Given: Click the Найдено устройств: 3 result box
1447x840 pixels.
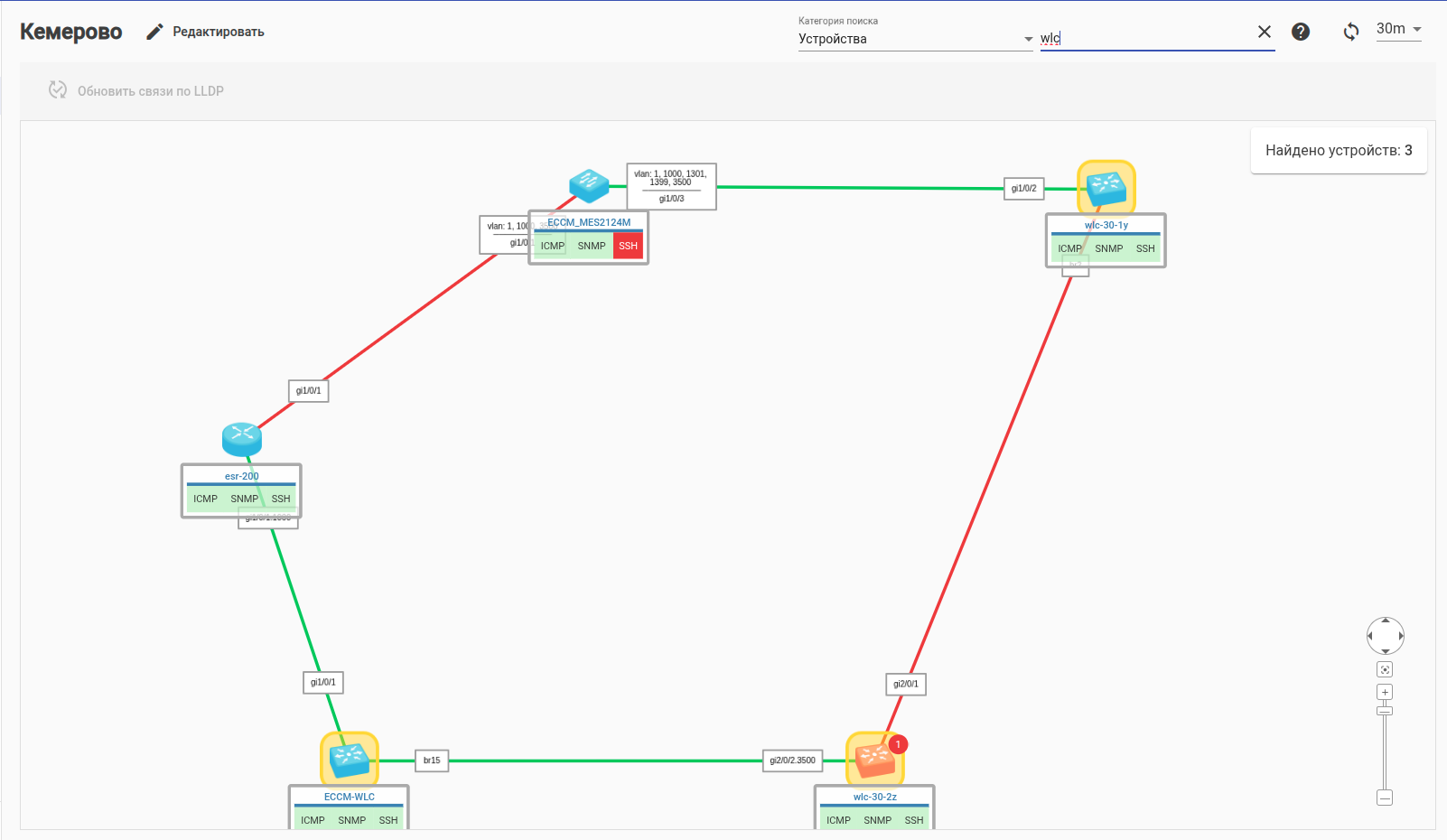Looking at the screenshot, I should coord(1339,150).
